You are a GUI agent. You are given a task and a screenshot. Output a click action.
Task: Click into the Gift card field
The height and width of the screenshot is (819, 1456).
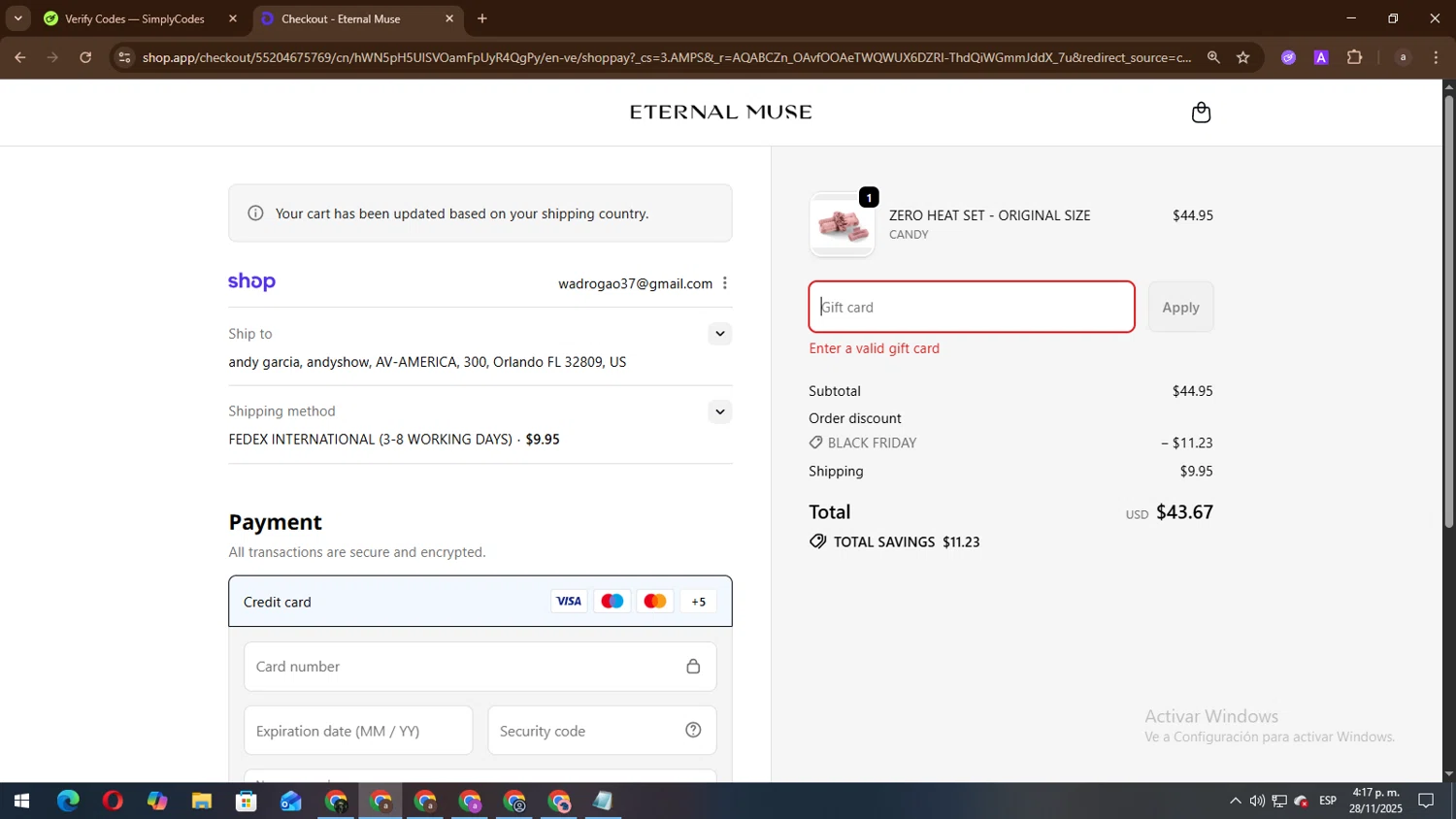point(972,307)
